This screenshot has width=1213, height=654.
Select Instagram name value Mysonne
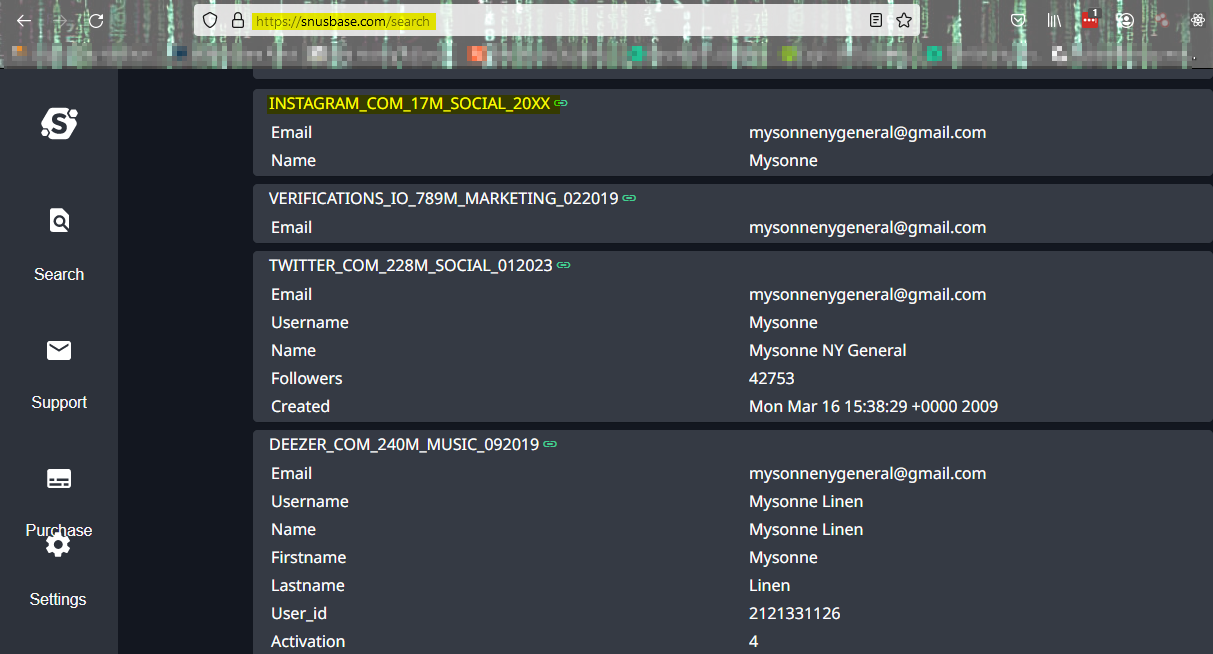coord(783,160)
